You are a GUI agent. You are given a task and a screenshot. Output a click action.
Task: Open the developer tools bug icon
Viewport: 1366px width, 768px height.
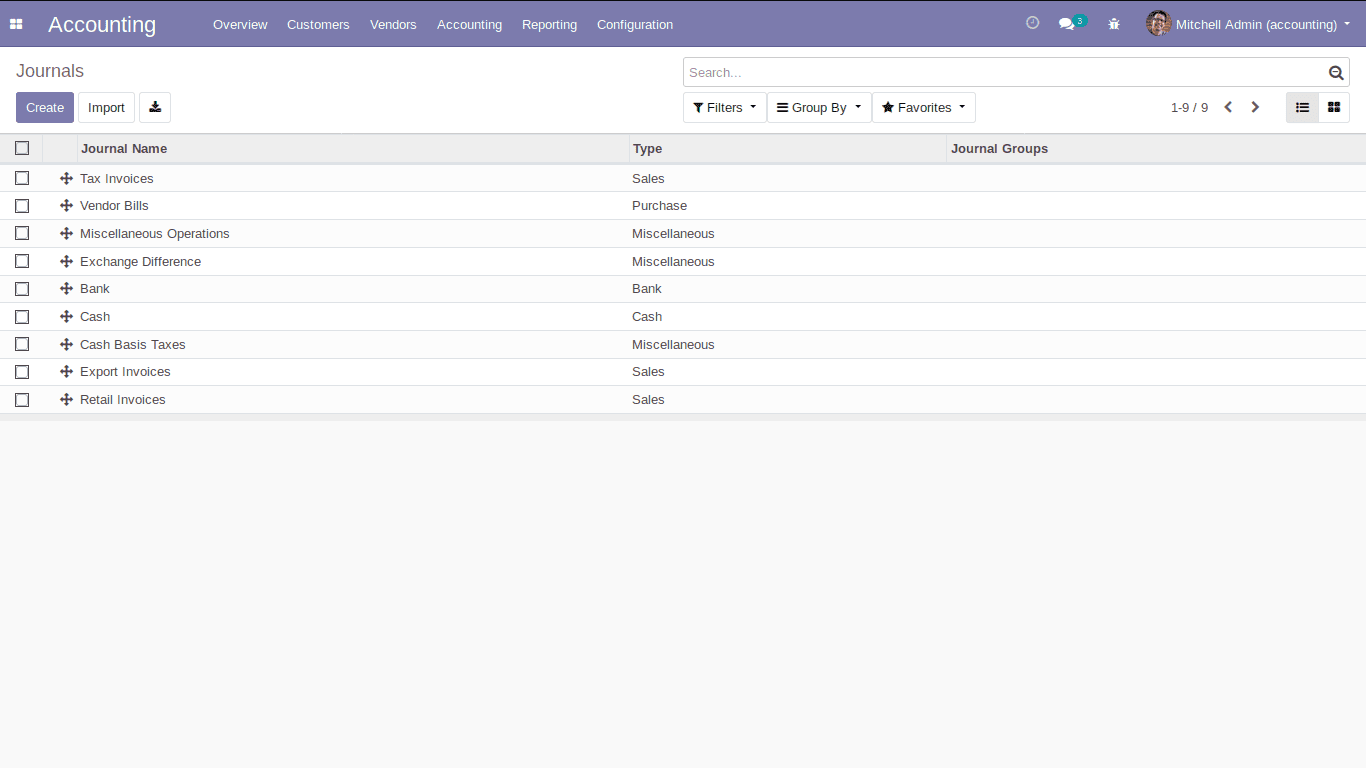click(1114, 24)
